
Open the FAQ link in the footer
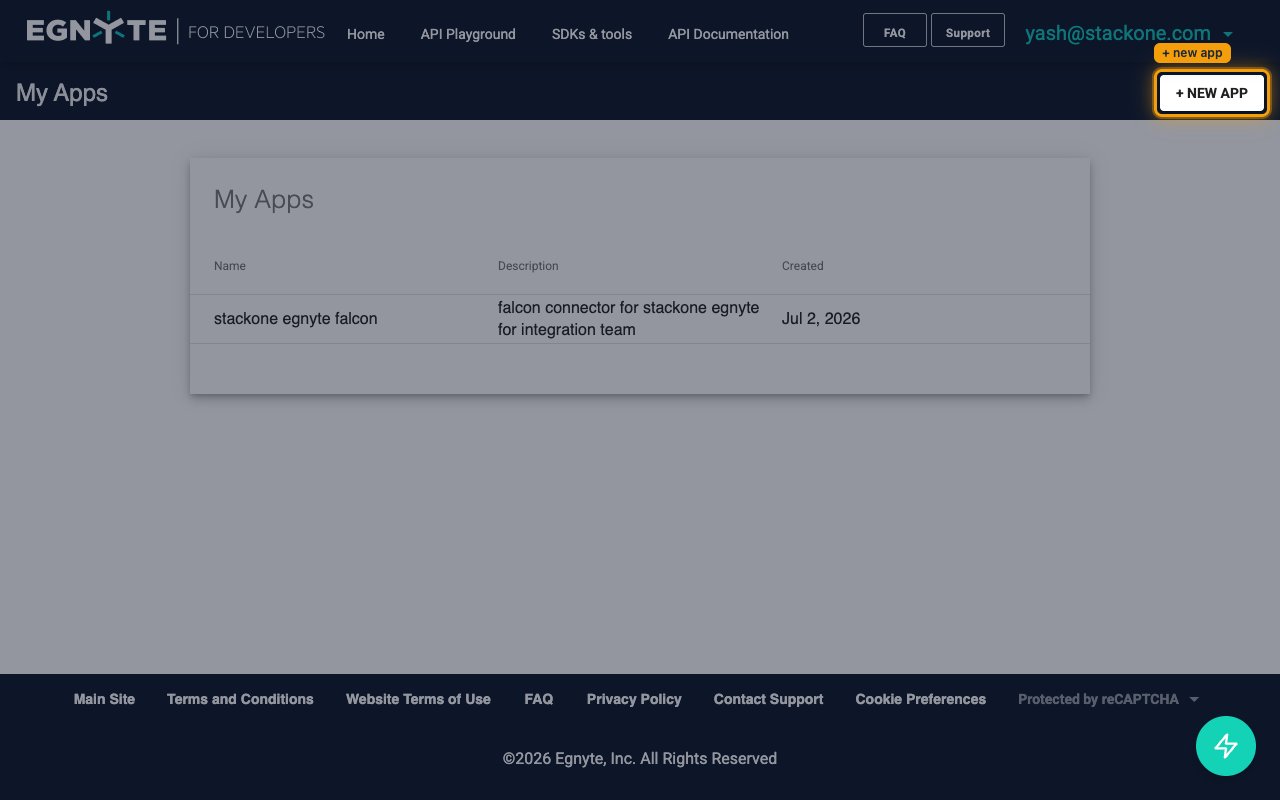(539, 699)
